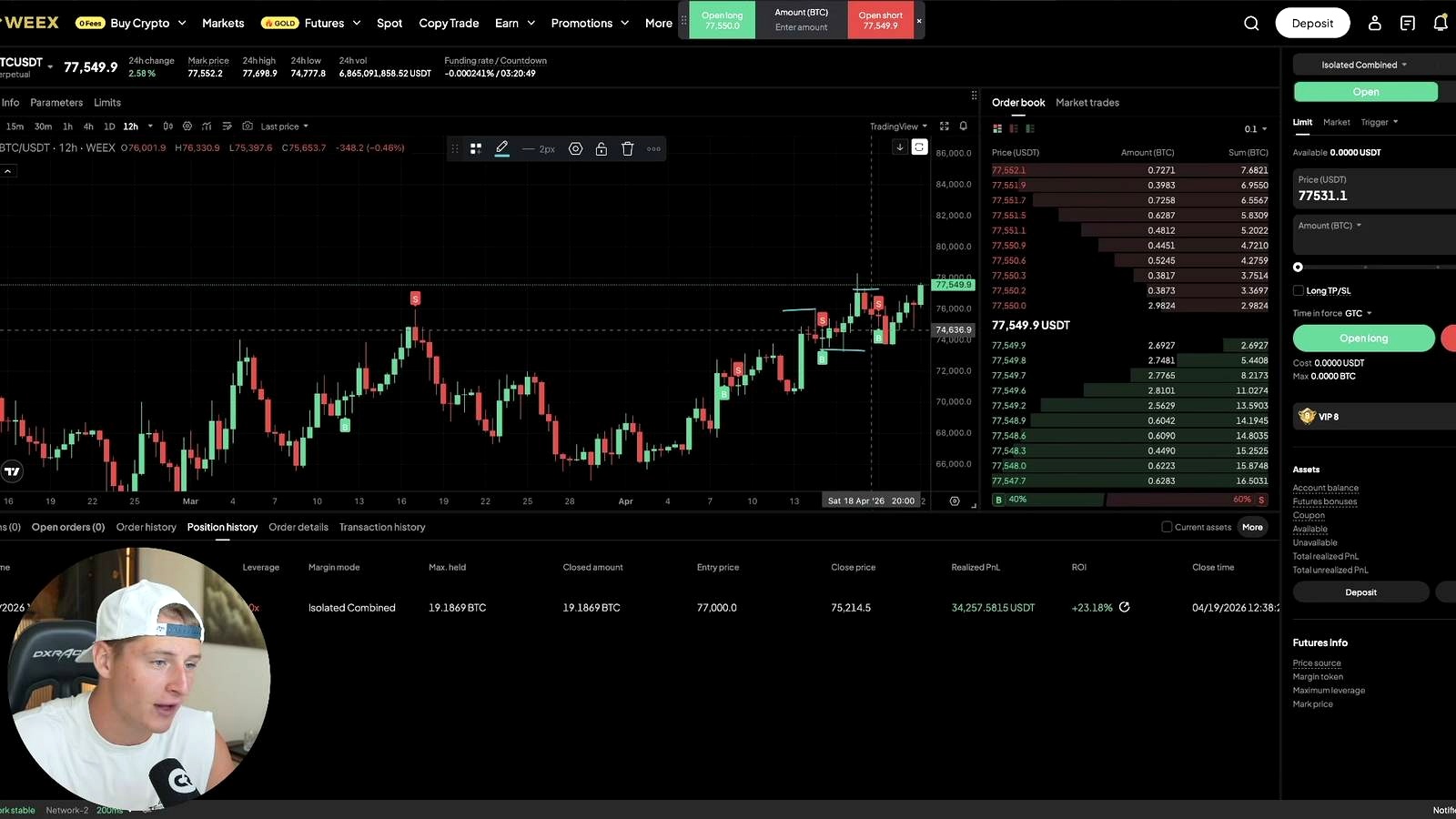Viewport: 1456px width, 819px height.
Task: Switch to Order history tab
Action: click(x=146, y=527)
